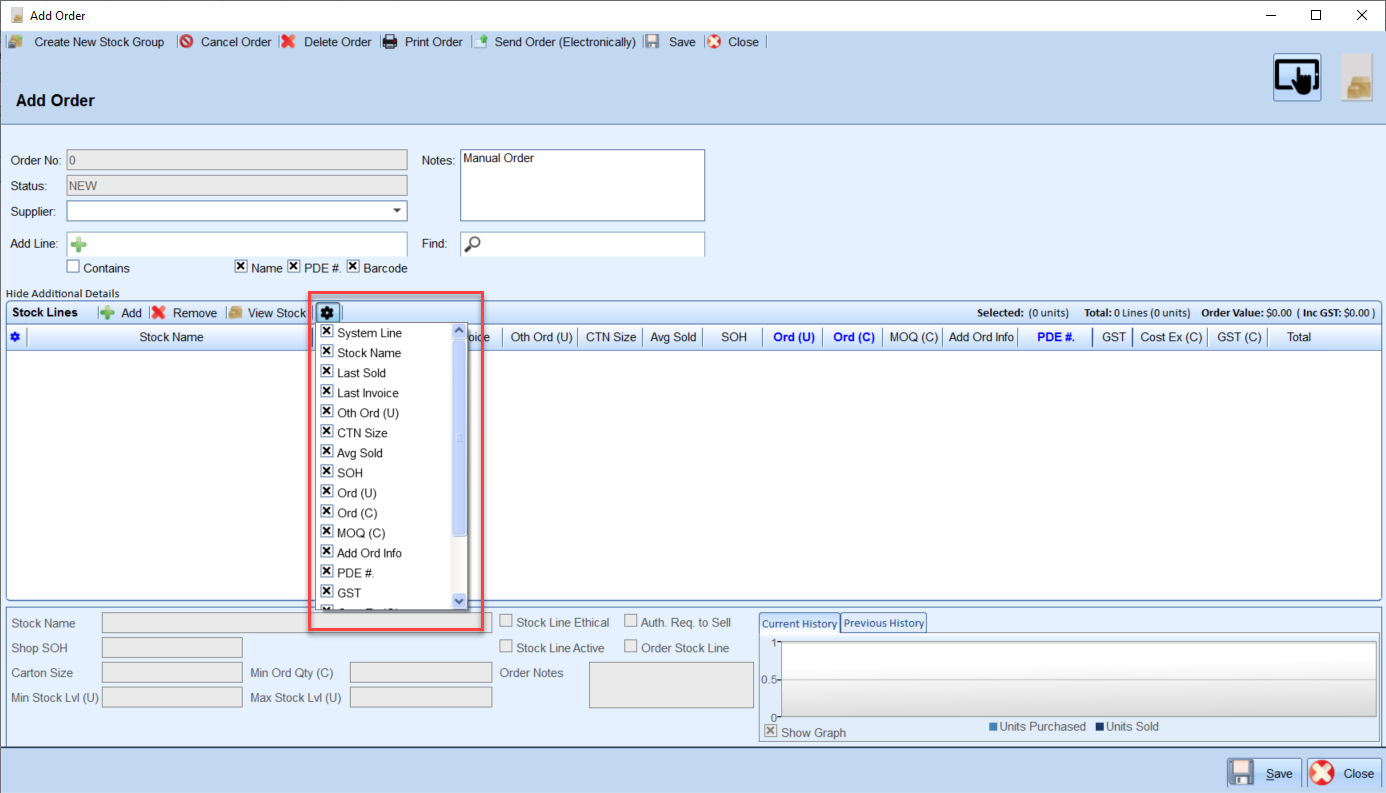This screenshot has width=1386, height=793.
Task: Click Units Purchased legend entry
Action: [1037, 727]
